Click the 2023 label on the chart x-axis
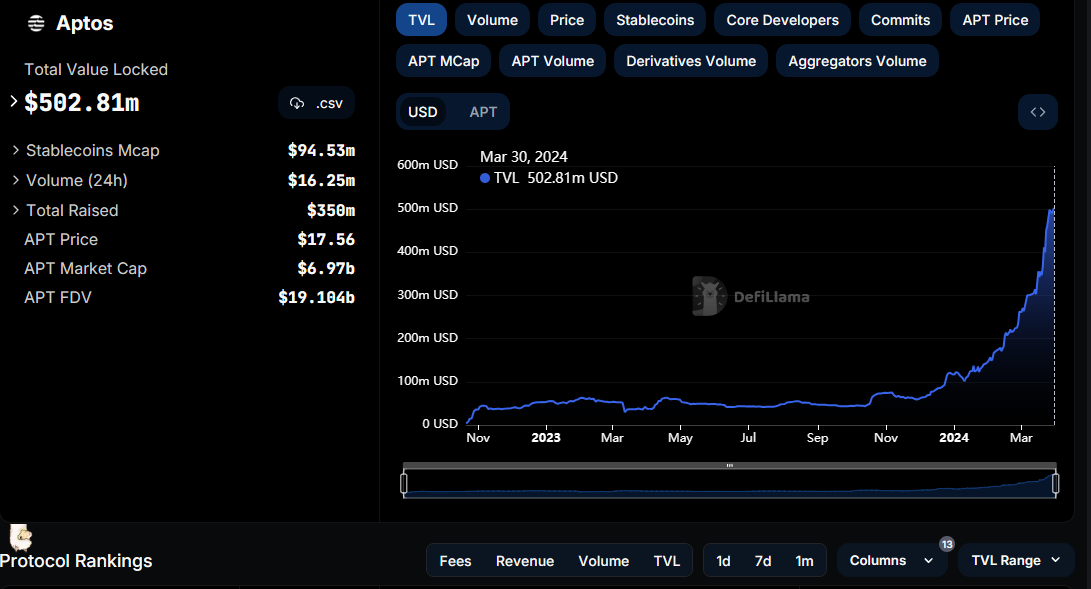Image resolution: width=1091 pixels, height=589 pixels. coord(546,437)
